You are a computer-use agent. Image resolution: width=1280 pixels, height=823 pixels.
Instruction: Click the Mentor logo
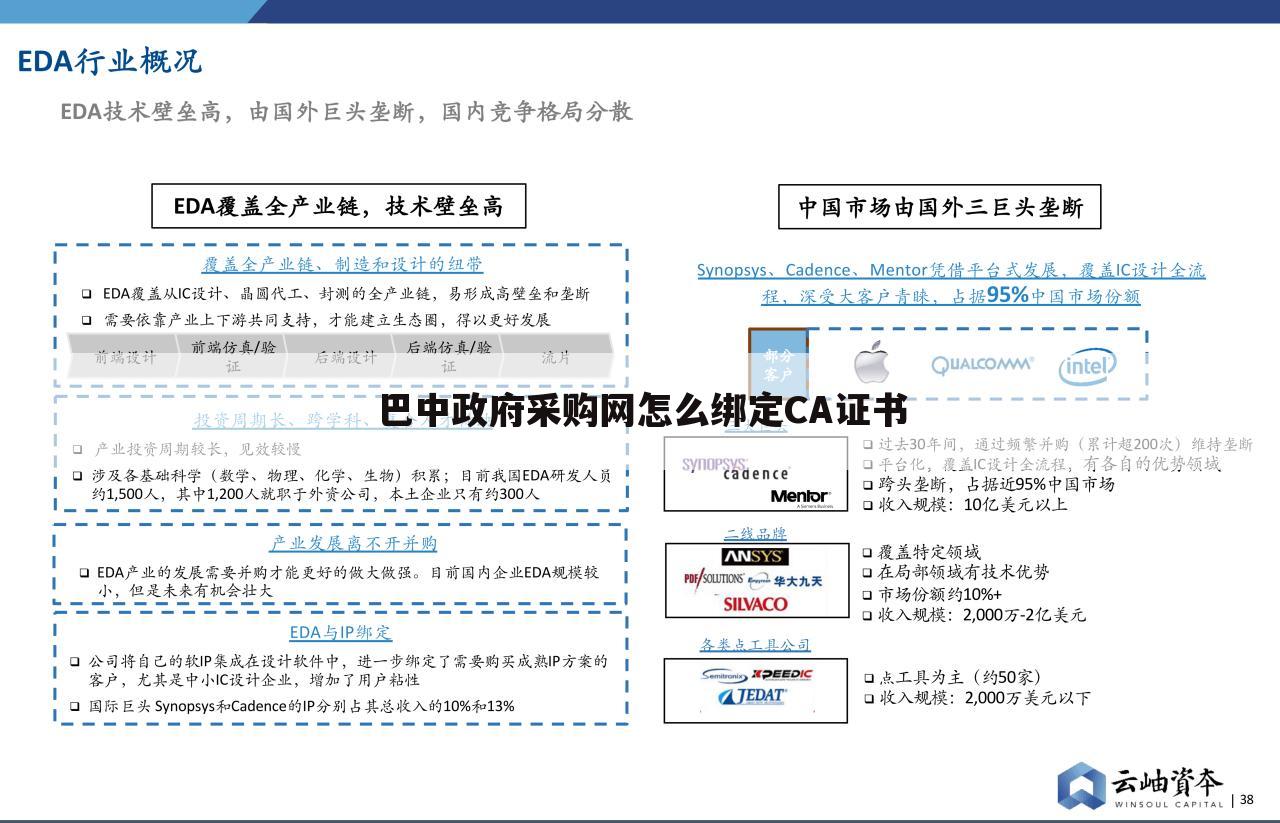tap(800, 496)
